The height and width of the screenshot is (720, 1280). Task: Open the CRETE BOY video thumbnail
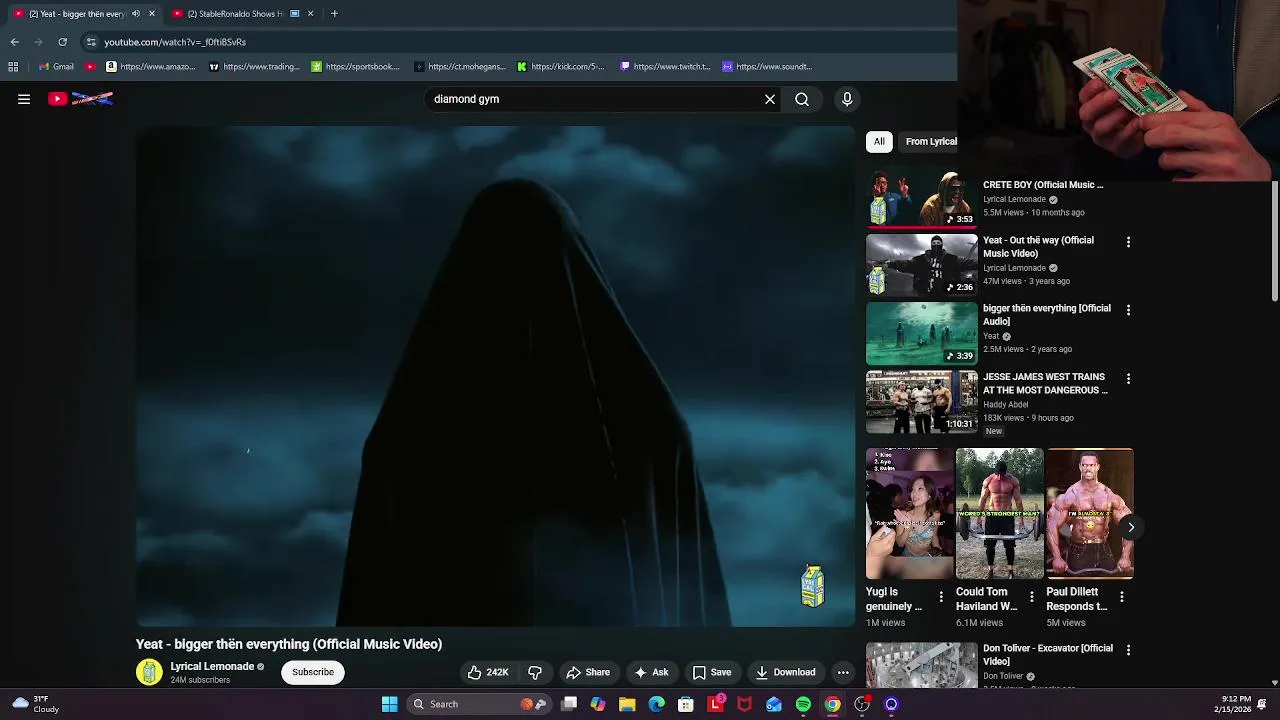(922, 198)
